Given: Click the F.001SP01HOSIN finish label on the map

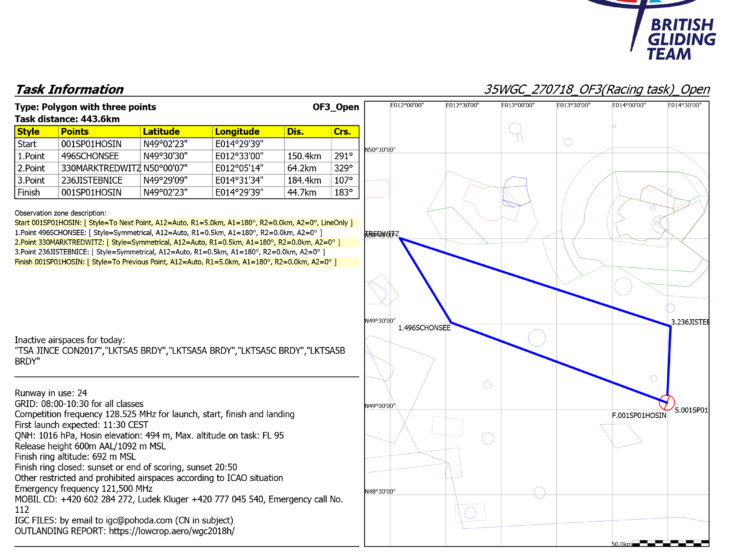Looking at the screenshot, I should [639, 414].
